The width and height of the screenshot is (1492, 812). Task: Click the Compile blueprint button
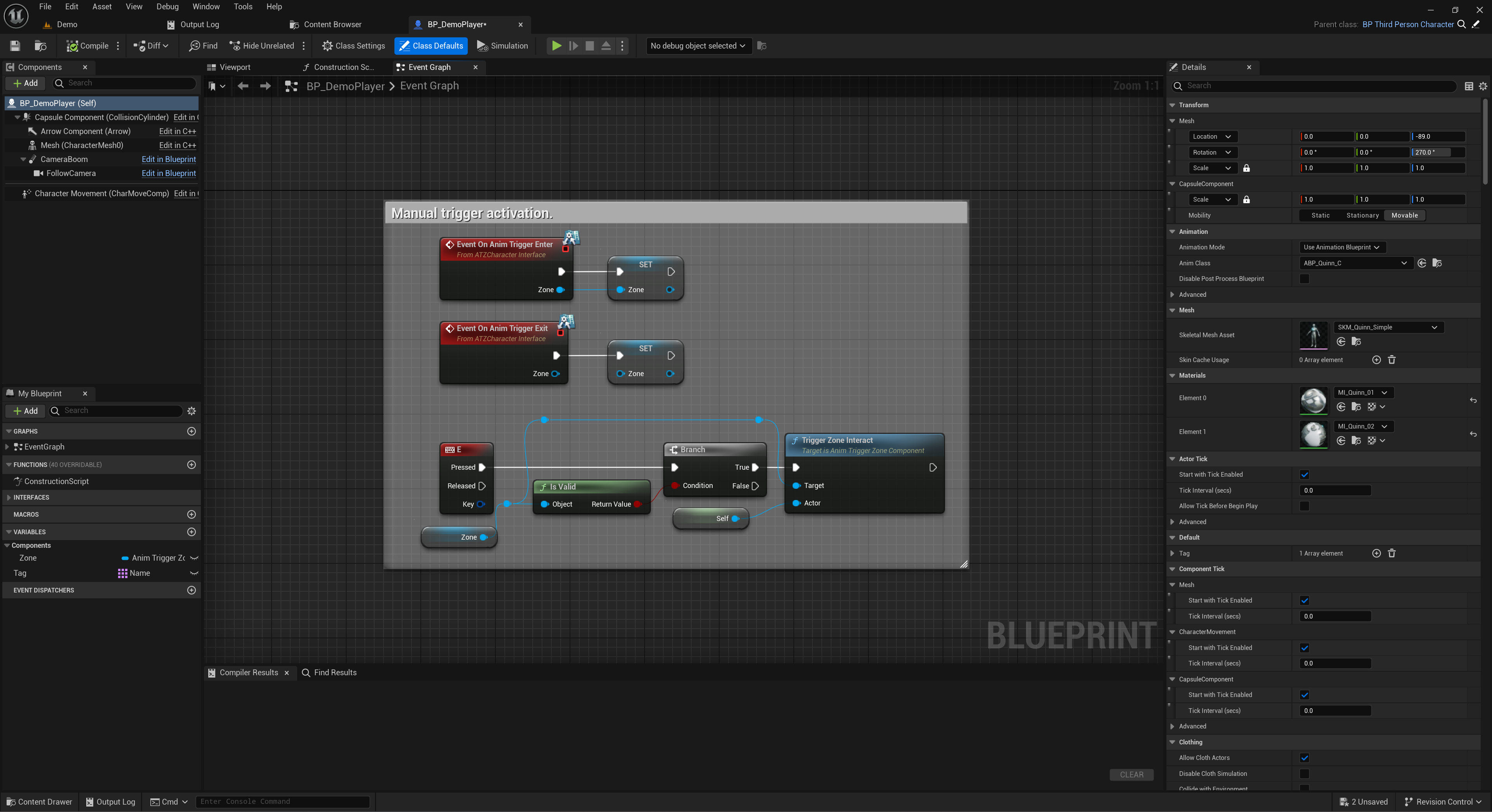(x=87, y=46)
